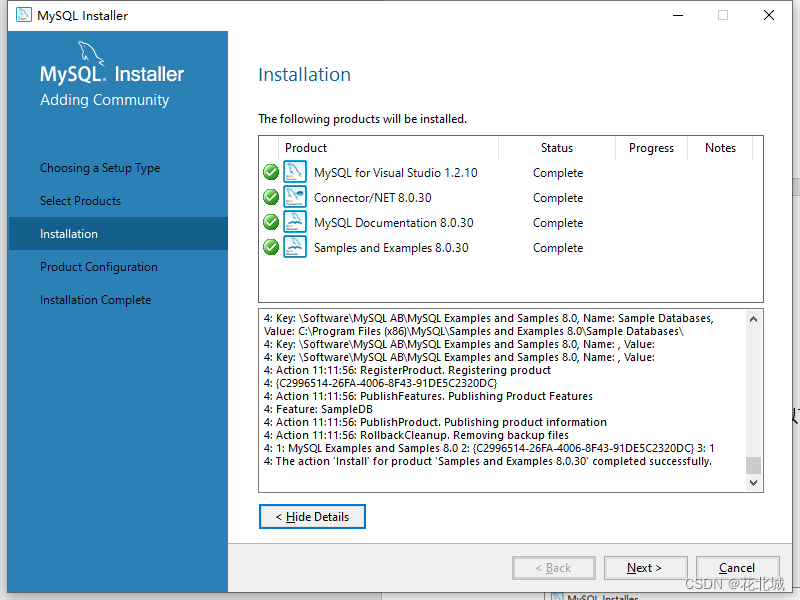Click the log scrollbar up arrow

coord(754,319)
